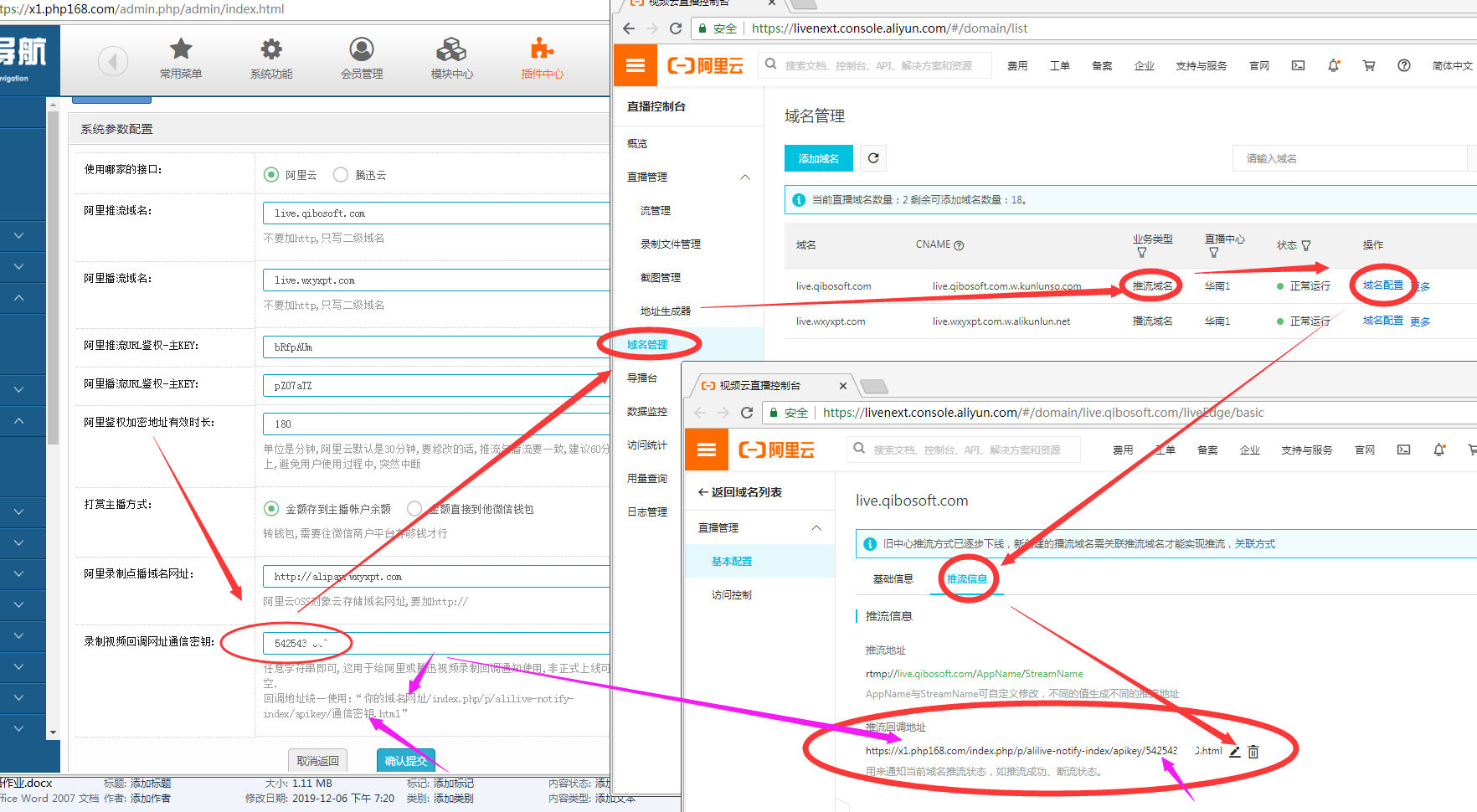This screenshot has height=812, width=1477.
Task: Open the 状态 column filter
Action: tap(1306, 245)
